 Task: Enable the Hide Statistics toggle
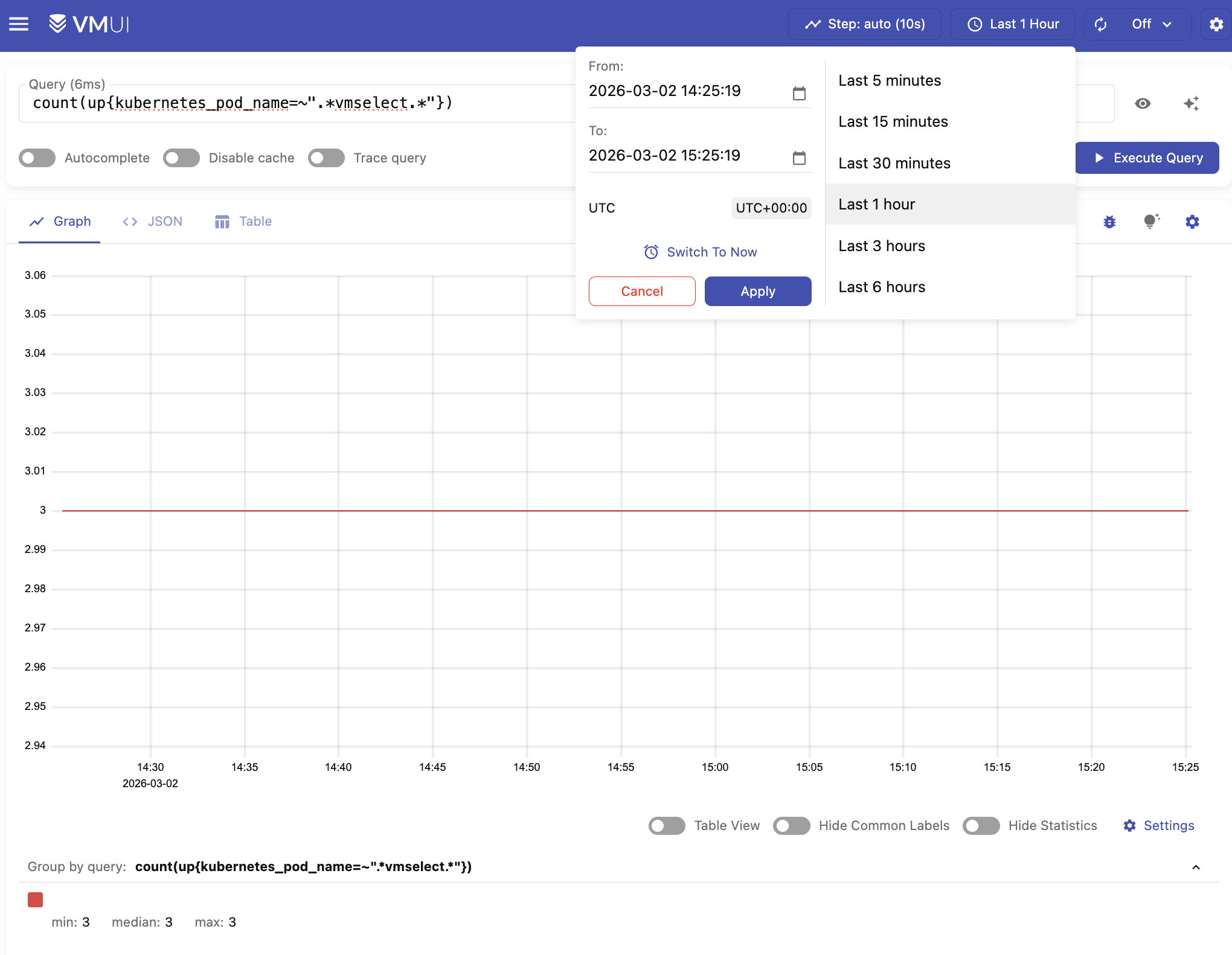981,825
